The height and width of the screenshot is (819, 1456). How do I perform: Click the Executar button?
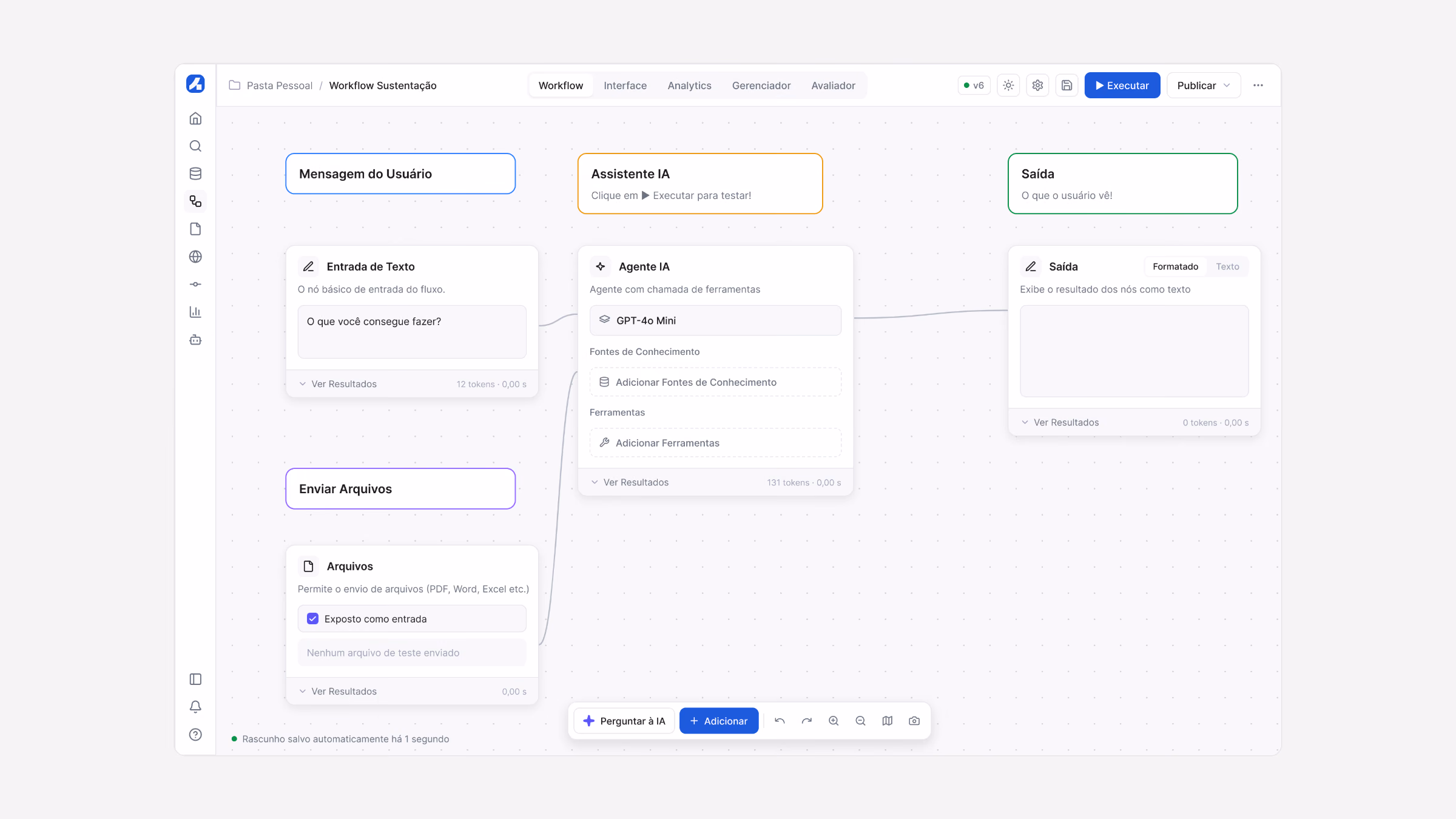coord(1122,86)
